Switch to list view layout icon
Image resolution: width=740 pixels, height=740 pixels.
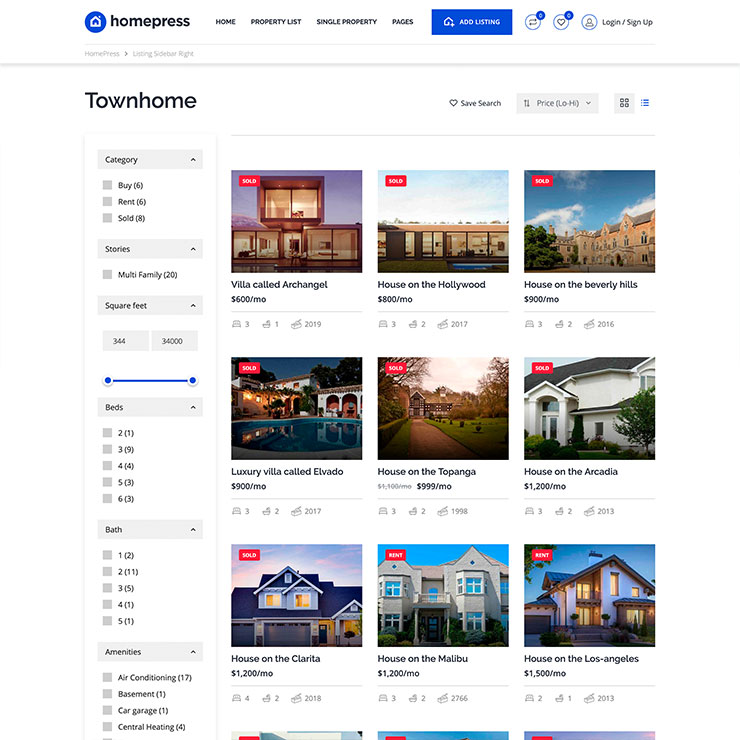click(645, 103)
